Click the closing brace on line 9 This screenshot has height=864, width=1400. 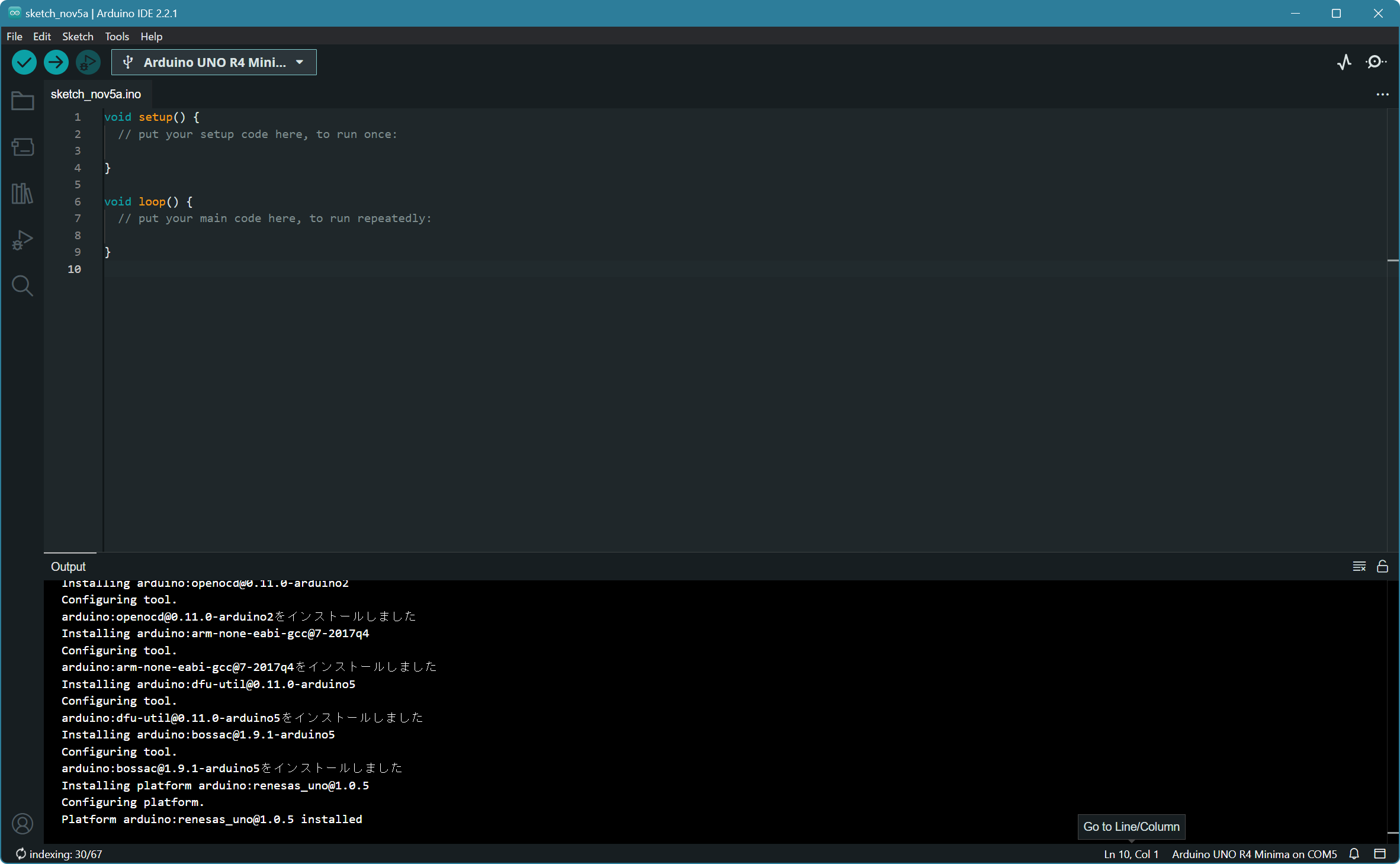(108, 252)
